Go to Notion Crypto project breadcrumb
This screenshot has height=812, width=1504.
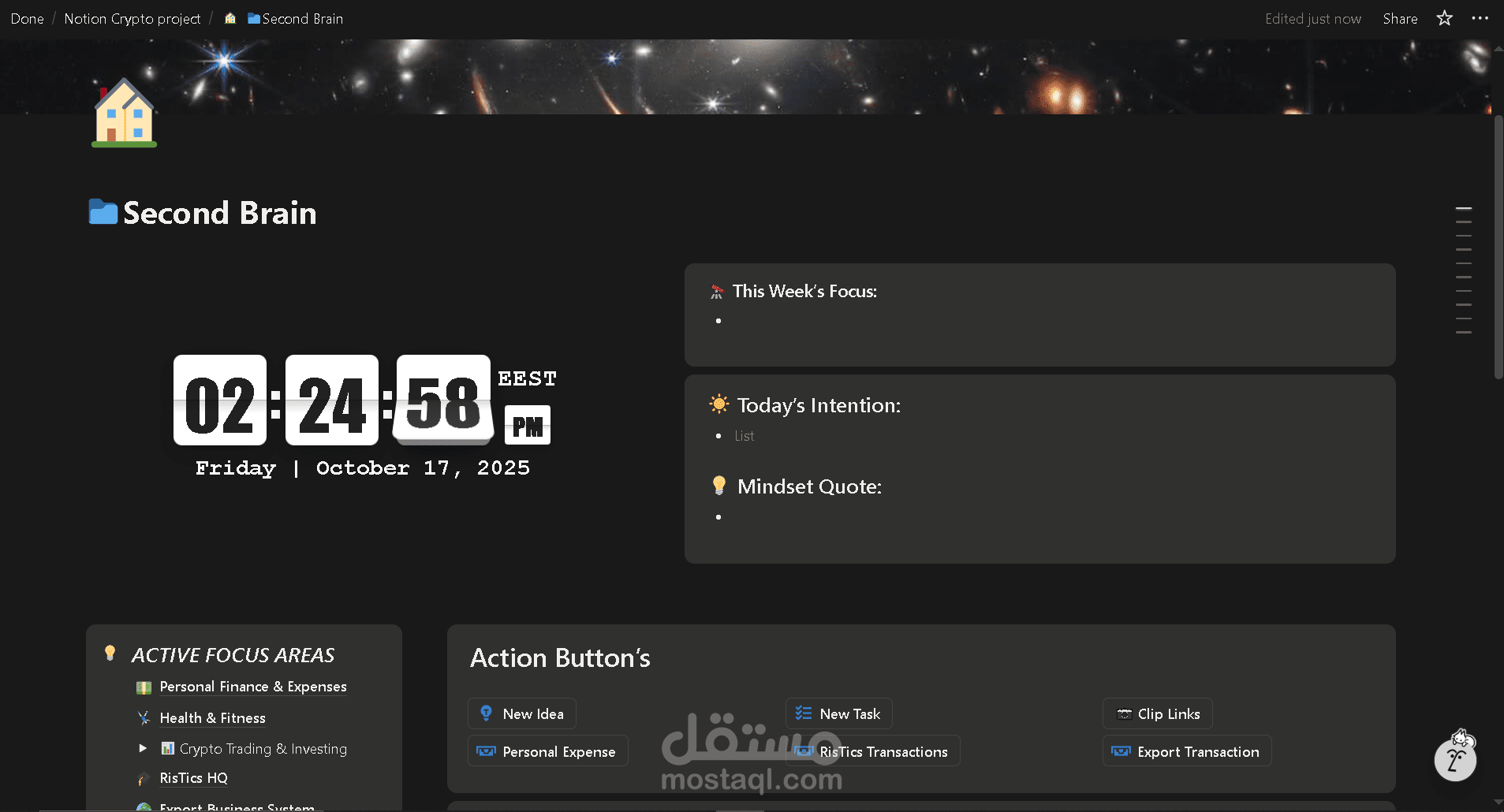click(x=132, y=19)
